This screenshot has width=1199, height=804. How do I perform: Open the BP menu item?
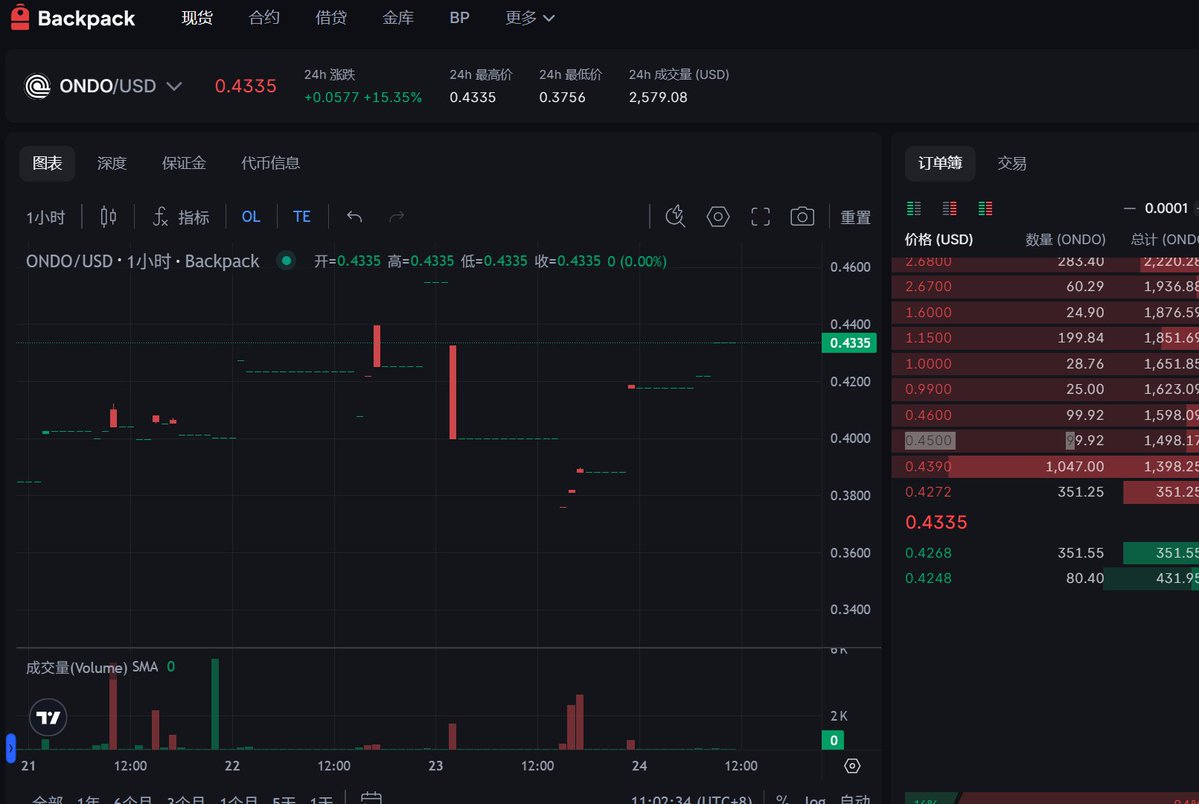click(x=460, y=18)
